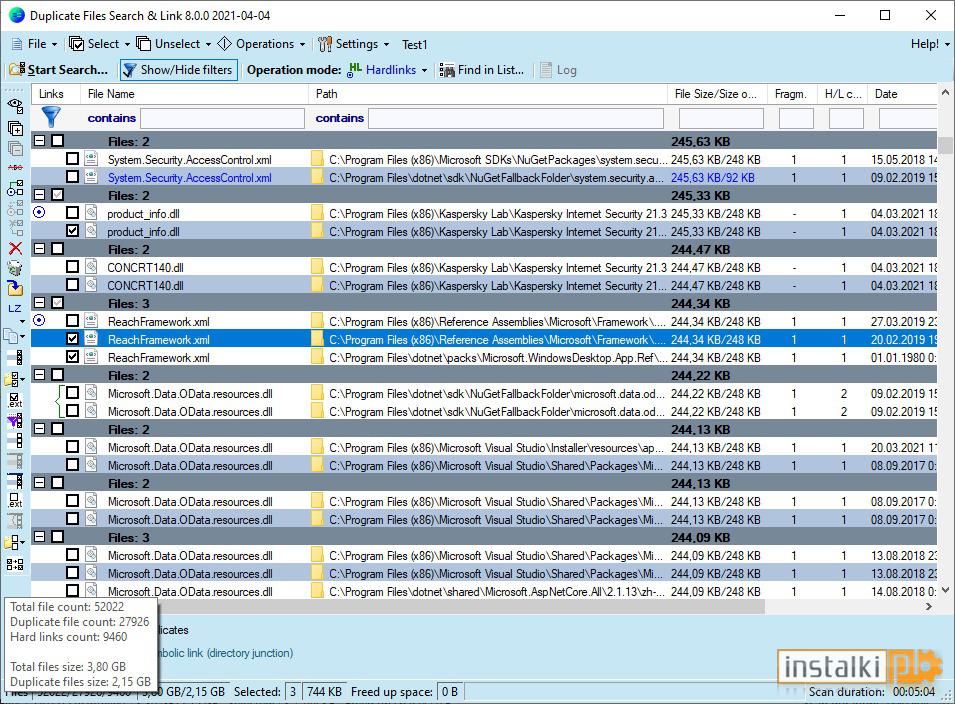Click the 744 KB selected size in status bar
The height and width of the screenshot is (704, 955).
324,692
